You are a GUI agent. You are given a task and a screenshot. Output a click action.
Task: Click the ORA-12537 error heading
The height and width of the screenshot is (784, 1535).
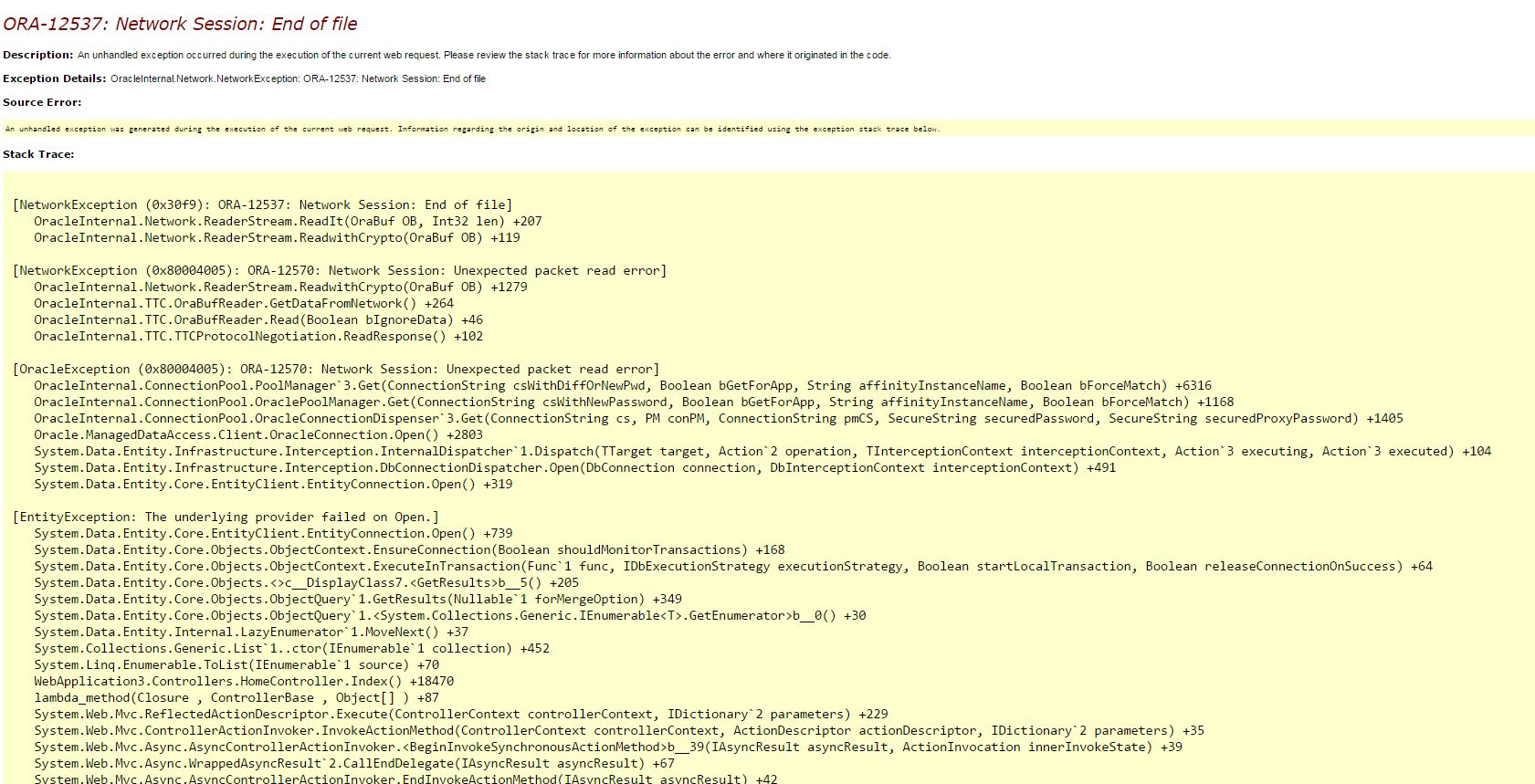coord(180,25)
